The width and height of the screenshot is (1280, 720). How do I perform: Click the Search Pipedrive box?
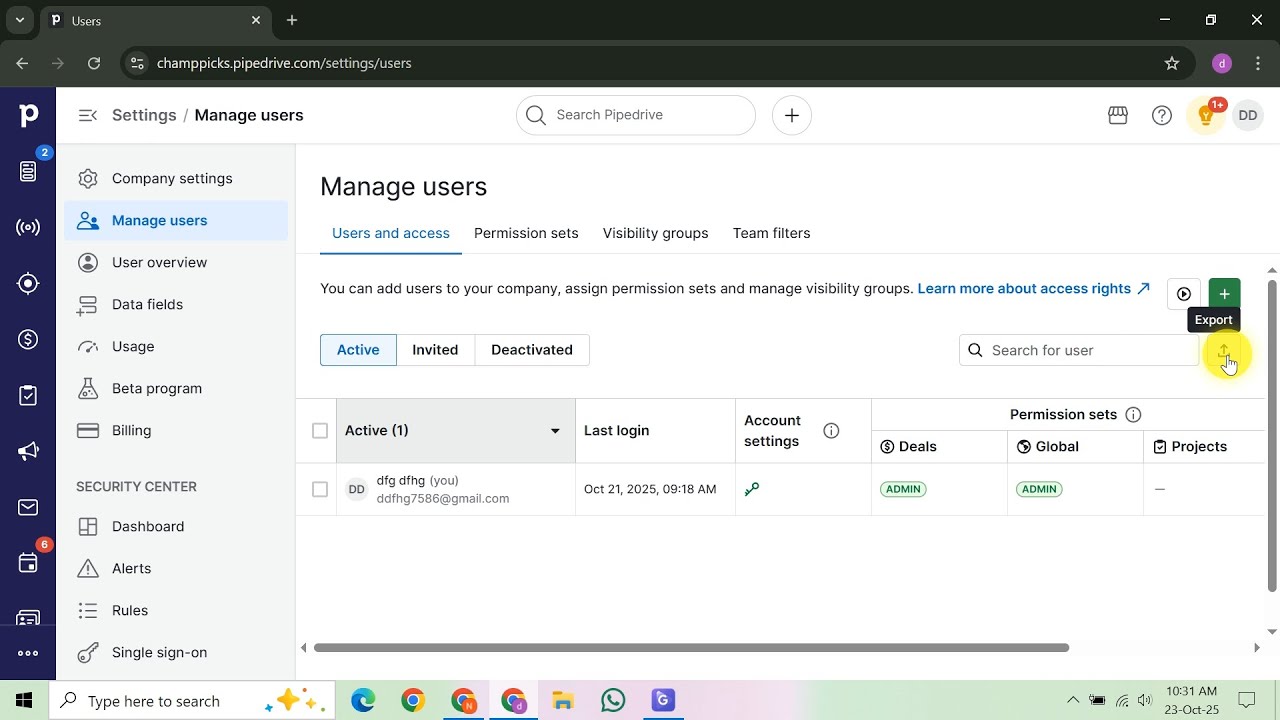click(636, 115)
